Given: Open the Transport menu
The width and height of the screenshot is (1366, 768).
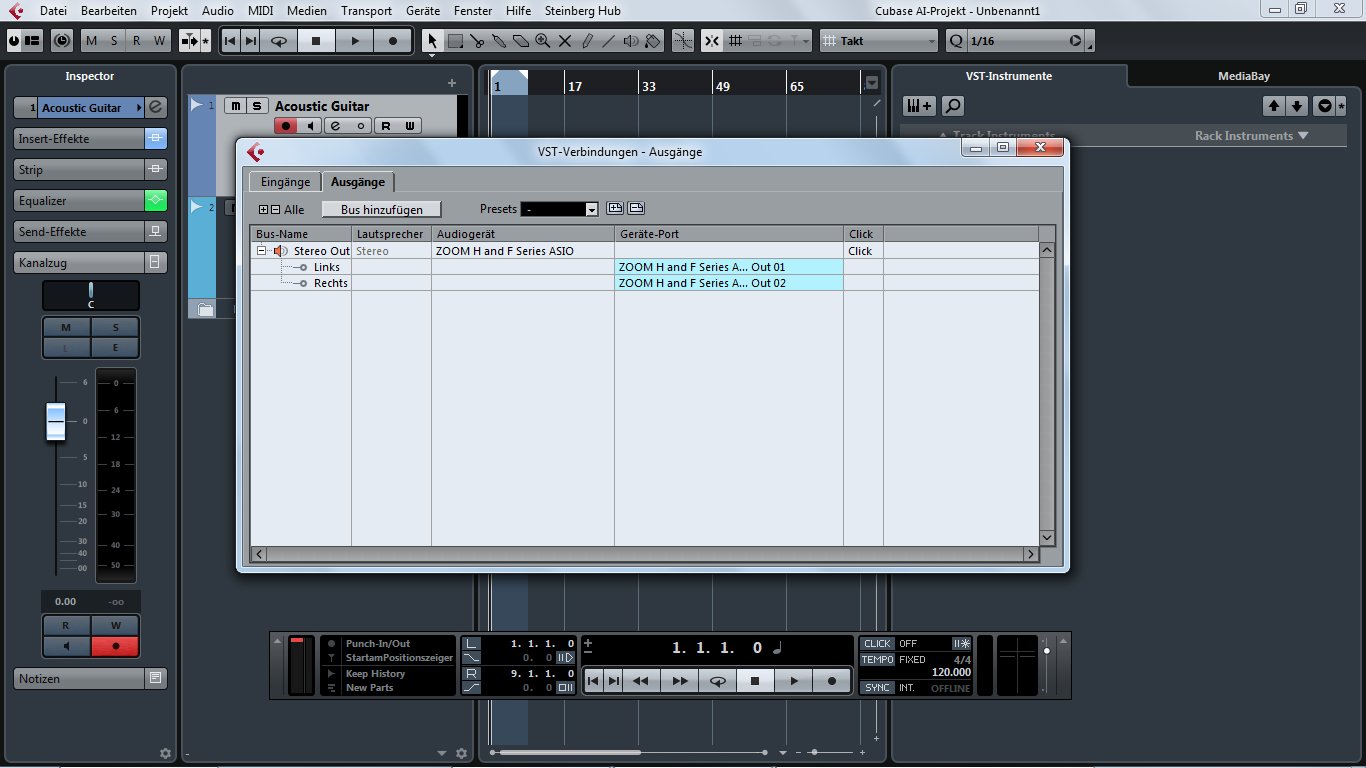Looking at the screenshot, I should pos(366,10).
